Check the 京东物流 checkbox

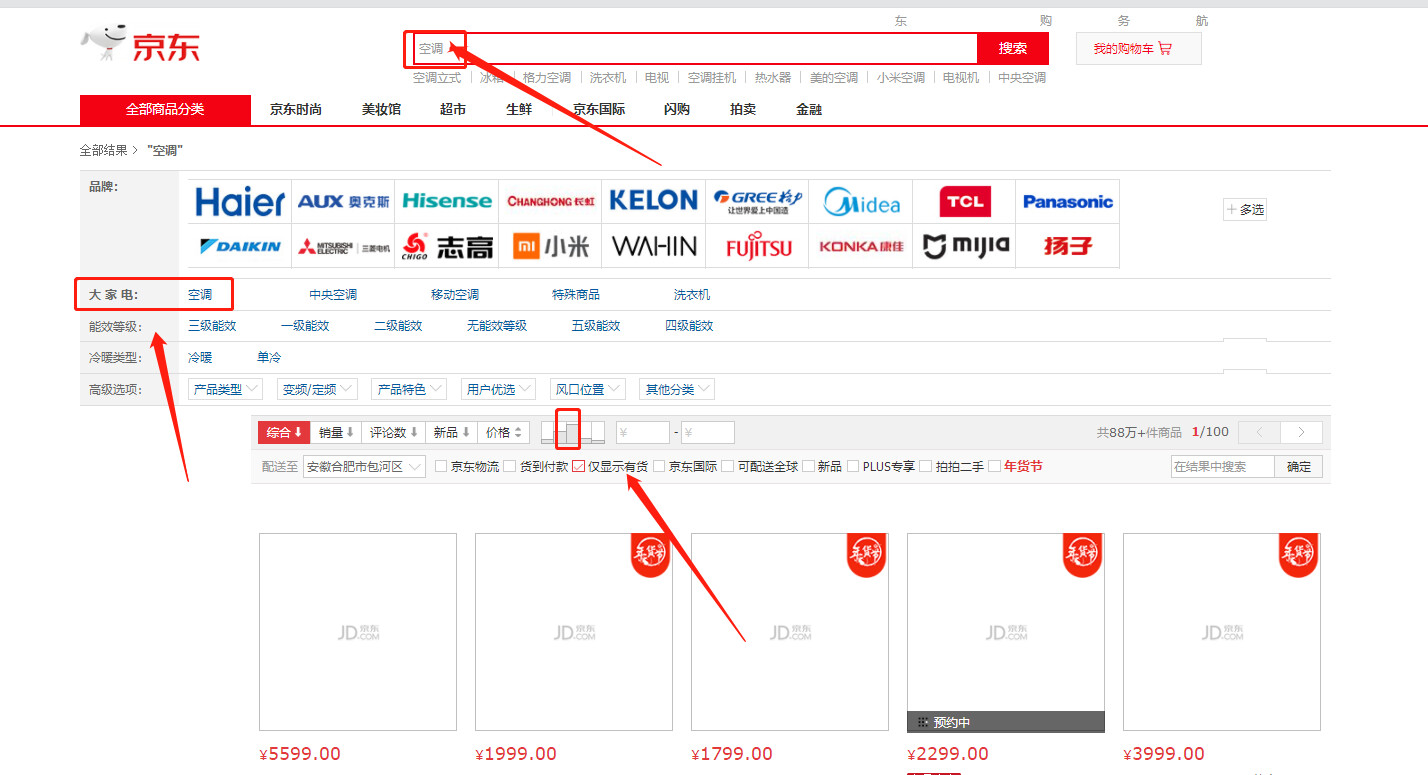(x=441, y=466)
